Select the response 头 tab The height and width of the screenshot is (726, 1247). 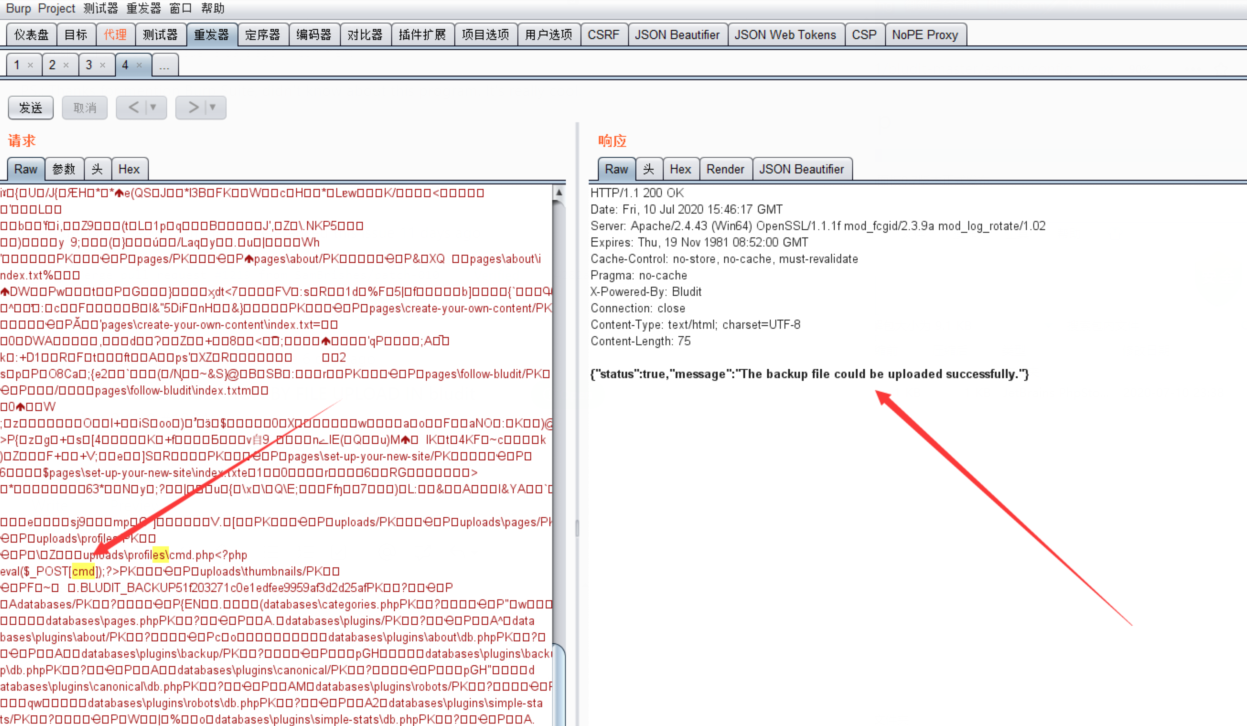tap(649, 169)
